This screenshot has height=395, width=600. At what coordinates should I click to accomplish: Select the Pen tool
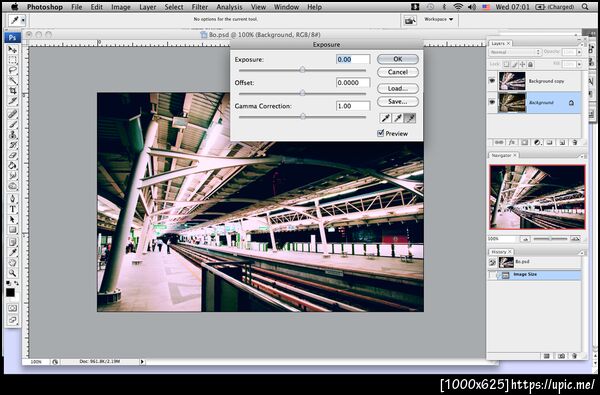tap(13, 199)
